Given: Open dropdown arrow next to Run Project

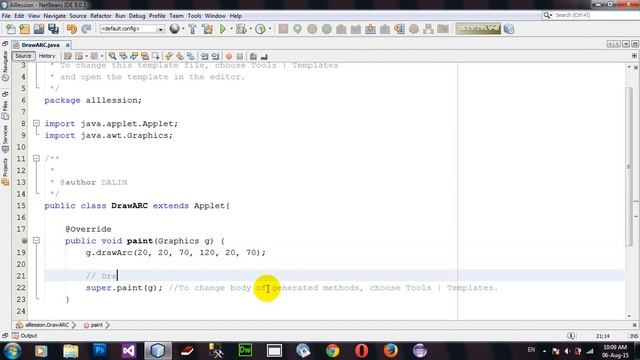Looking at the screenshot, I should click(231, 29).
